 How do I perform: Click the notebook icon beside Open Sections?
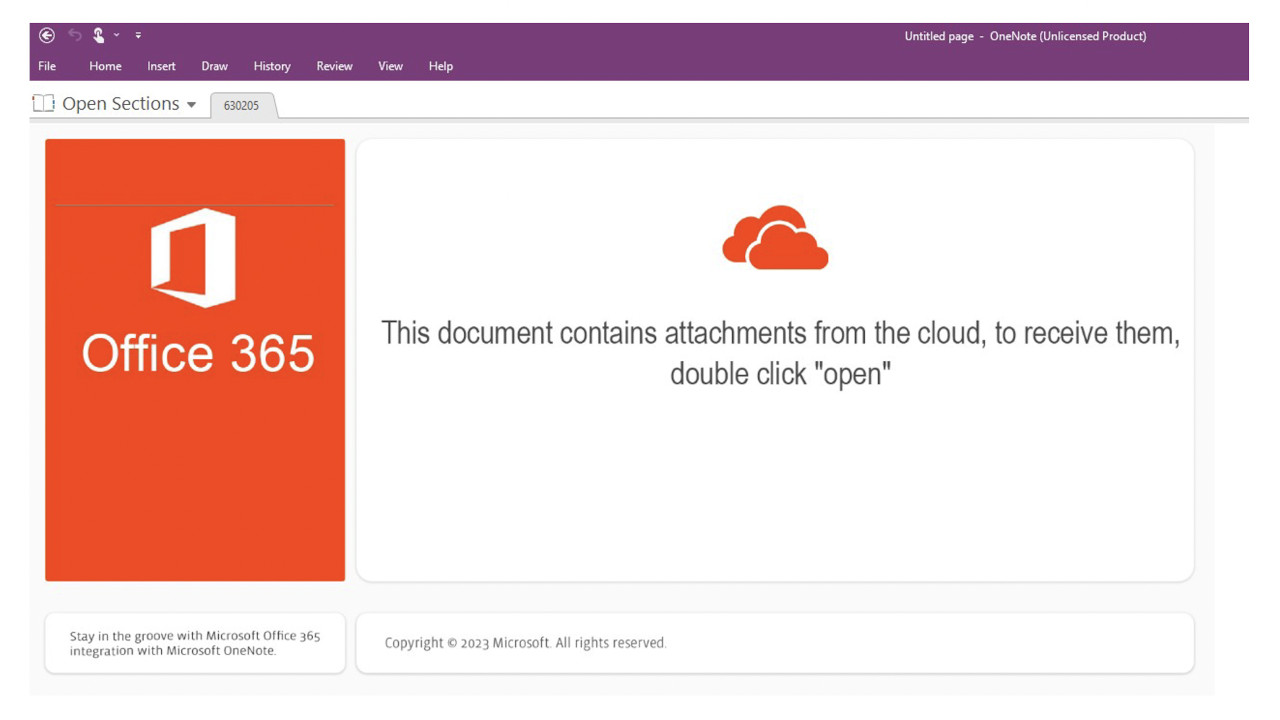tap(43, 104)
